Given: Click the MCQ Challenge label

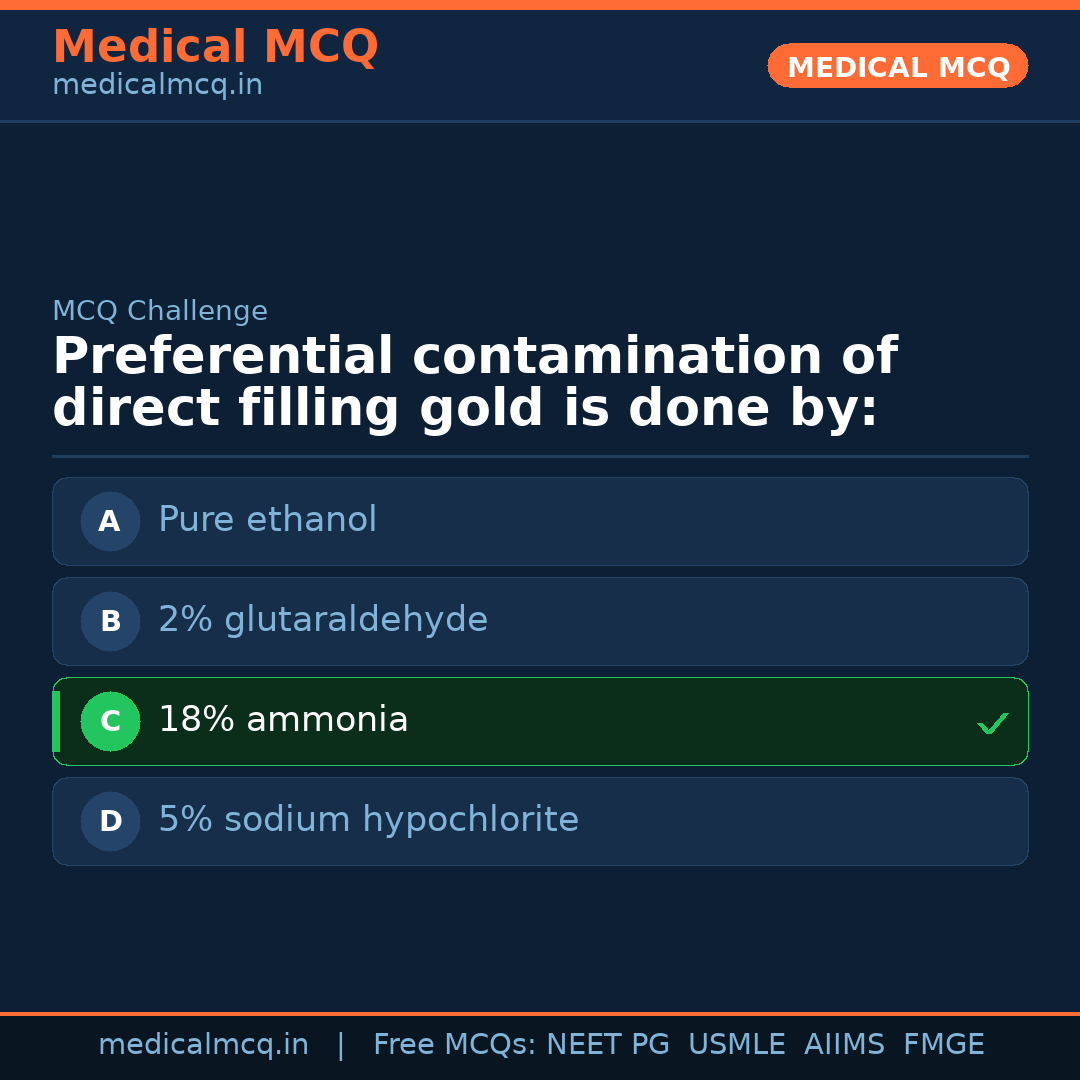Looking at the screenshot, I should [160, 311].
